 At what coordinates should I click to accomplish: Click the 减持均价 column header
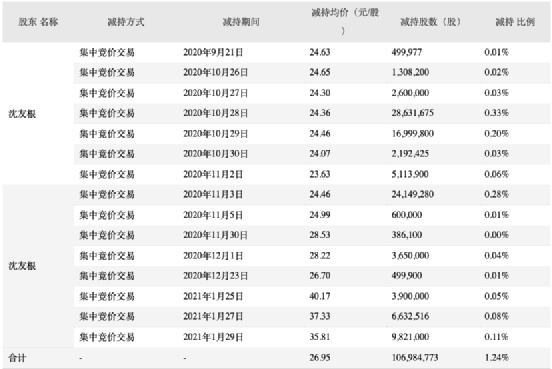coord(345,21)
